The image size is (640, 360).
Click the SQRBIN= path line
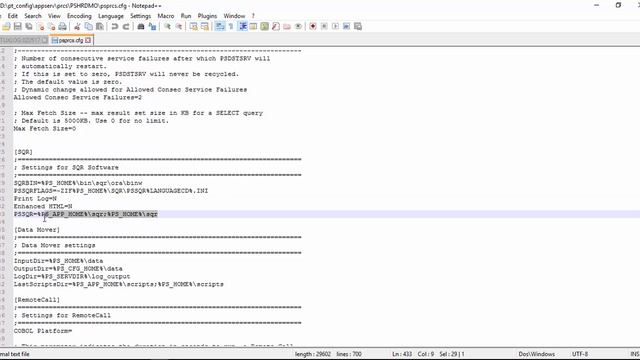coord(78,183)
